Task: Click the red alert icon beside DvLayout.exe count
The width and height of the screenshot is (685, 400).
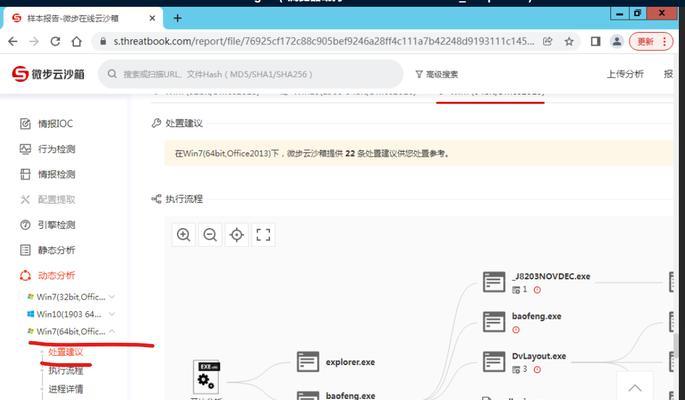Action: click(537, 370)
